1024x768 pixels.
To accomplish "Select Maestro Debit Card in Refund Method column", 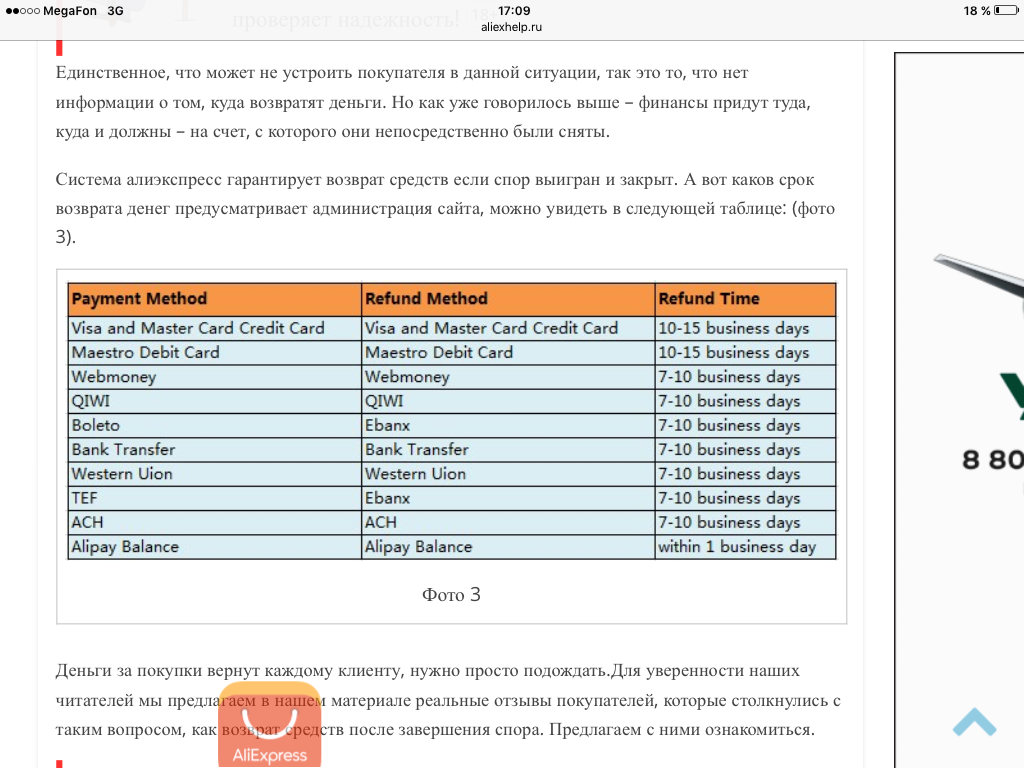I will (508, 353).
